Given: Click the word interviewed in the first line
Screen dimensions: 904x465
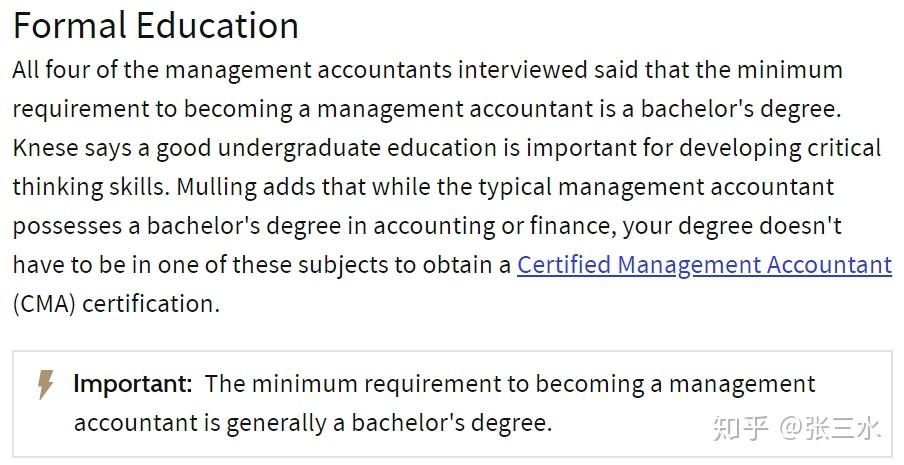Looking at the screenshot, I should [523, 70].
